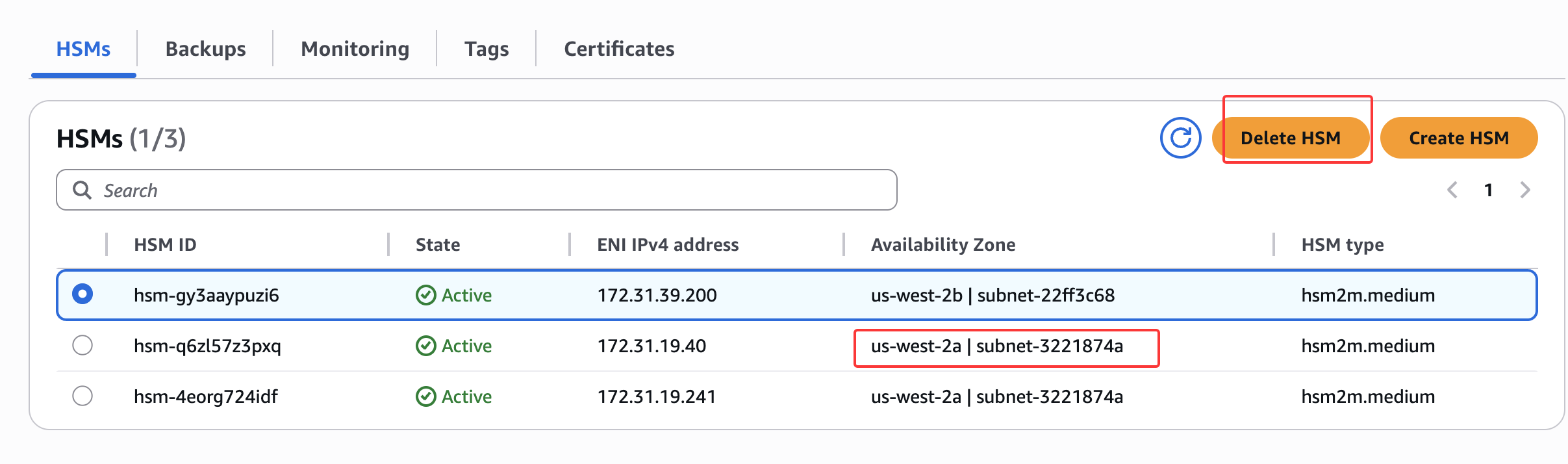The height and width of the screenshot is (464, 1568).
Task: Go to previous page of HSMs
Action: (1452, 190)
